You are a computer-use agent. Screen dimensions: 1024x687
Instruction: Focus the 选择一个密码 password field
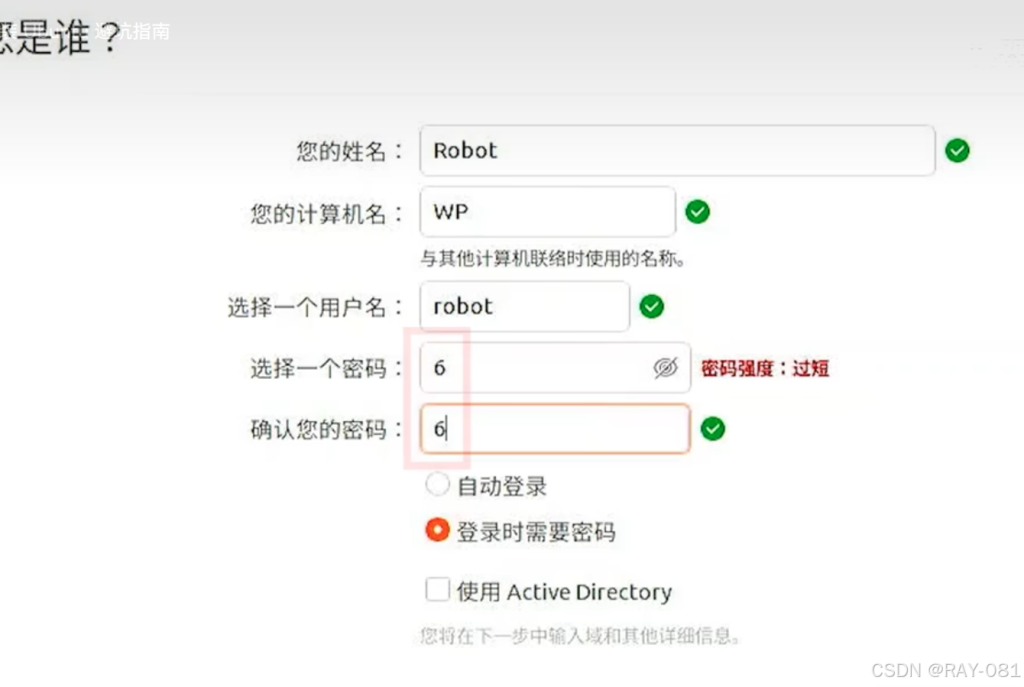535,368
